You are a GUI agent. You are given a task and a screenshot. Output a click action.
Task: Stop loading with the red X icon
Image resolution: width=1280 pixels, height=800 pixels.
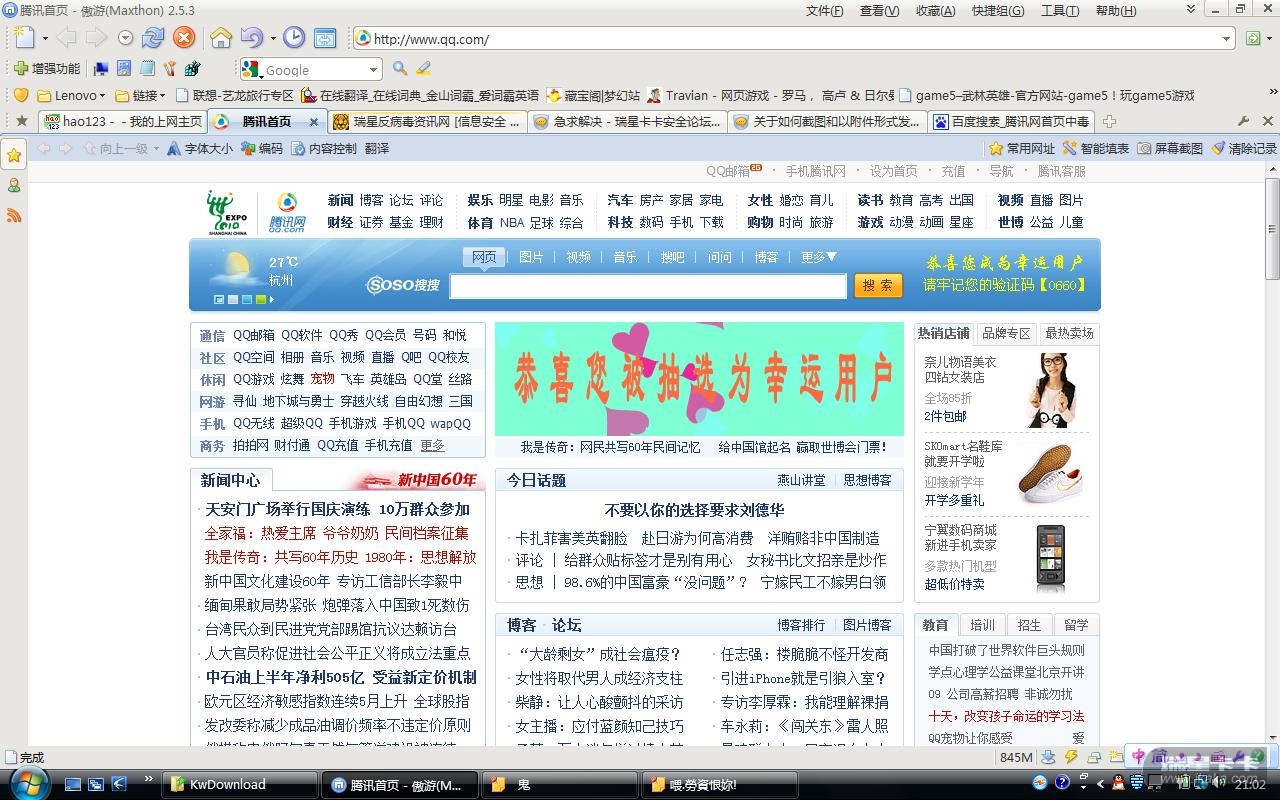tap(184, 38)
